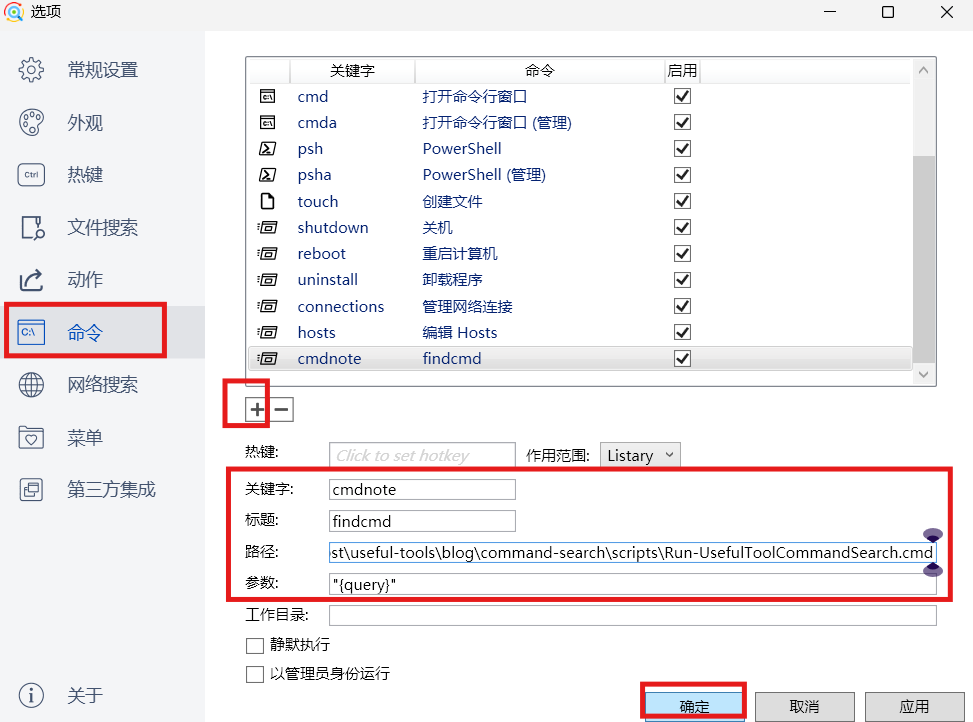Click the 命令 console icon

(31, 332)
